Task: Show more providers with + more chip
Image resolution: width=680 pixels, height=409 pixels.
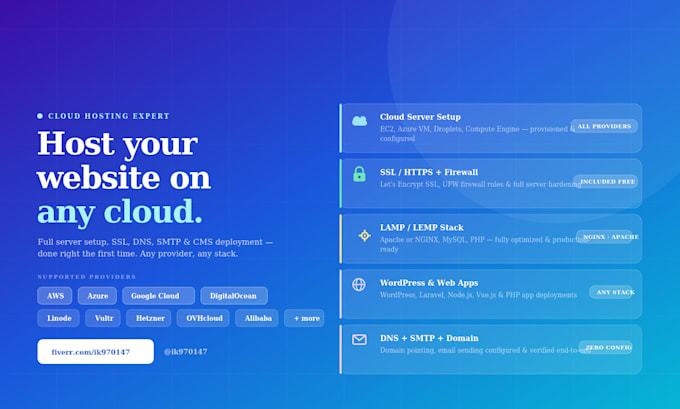Action: 304,318
